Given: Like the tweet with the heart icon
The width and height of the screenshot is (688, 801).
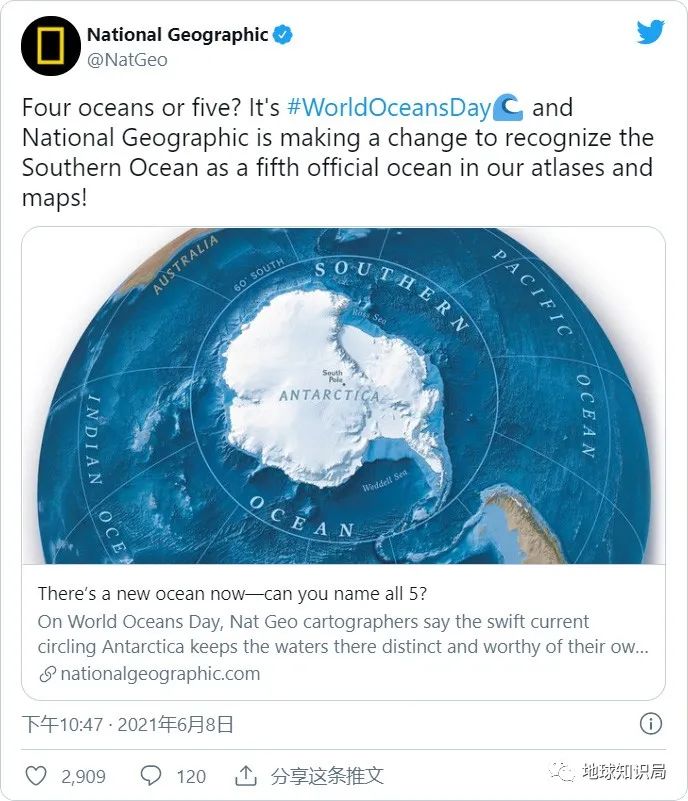Looking at the screenshot, I should (x=36, y=776).
